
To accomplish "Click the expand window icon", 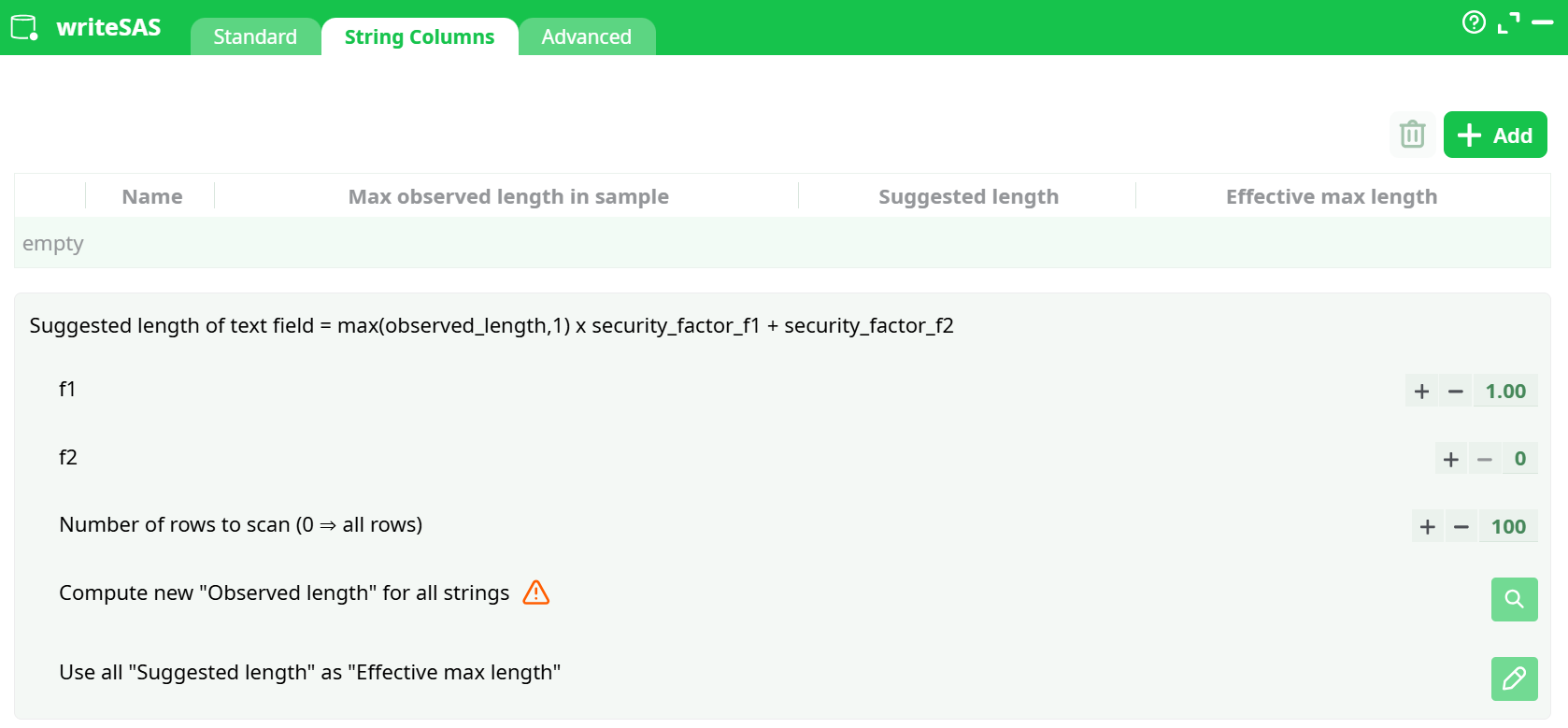I will (1508, 22).
